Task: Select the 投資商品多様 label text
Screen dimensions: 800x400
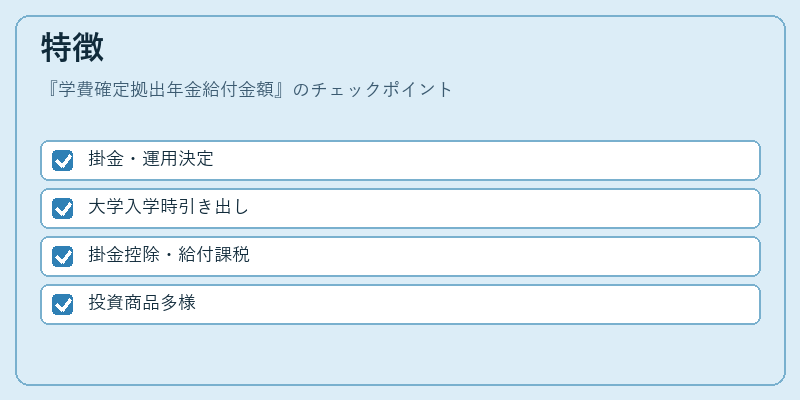Action: coord(142,303)
